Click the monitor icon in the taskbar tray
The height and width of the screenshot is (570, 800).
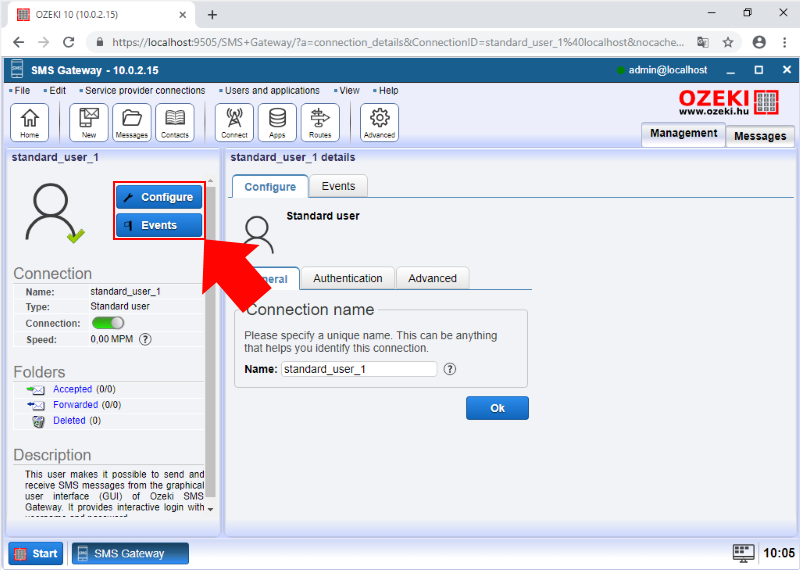click(x=743, y=553)
